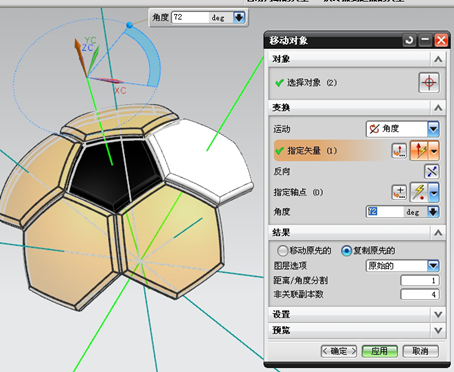Click the floating 角度 input field
This screenshot has width=454, height=372.
(x=190, y=17)
